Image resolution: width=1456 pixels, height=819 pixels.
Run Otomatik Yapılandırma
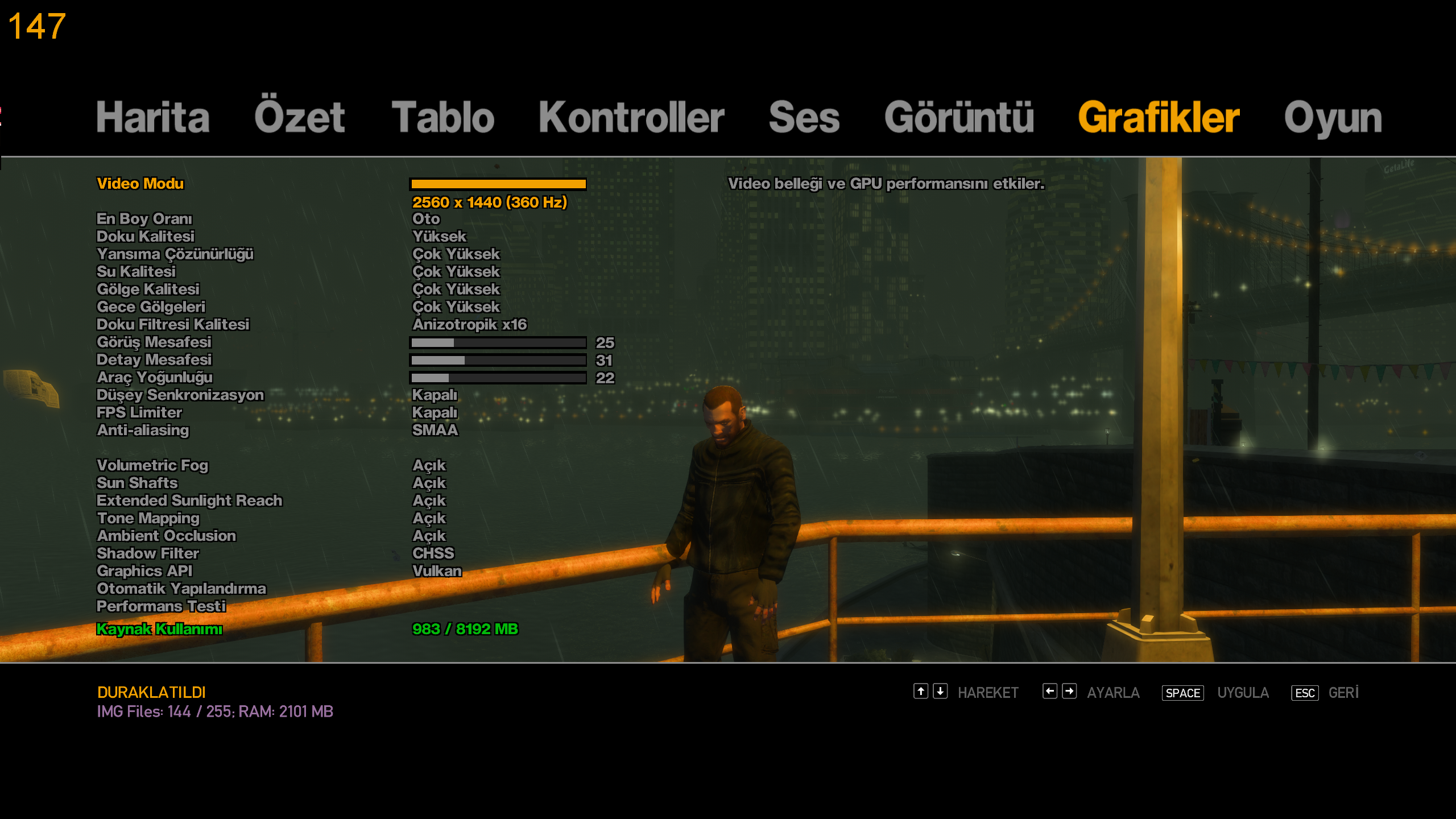click(x=181, y=589)
